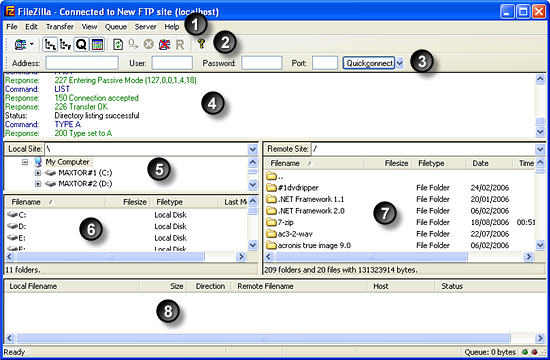
Task: Open the Queue menu
Action: click(116, 27)
